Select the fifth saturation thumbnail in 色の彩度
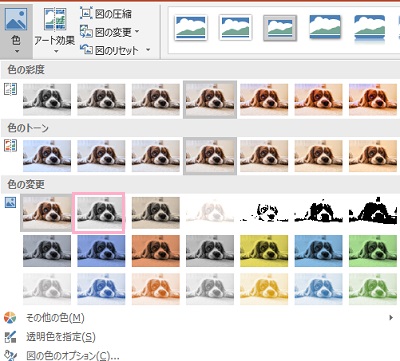 264,99
